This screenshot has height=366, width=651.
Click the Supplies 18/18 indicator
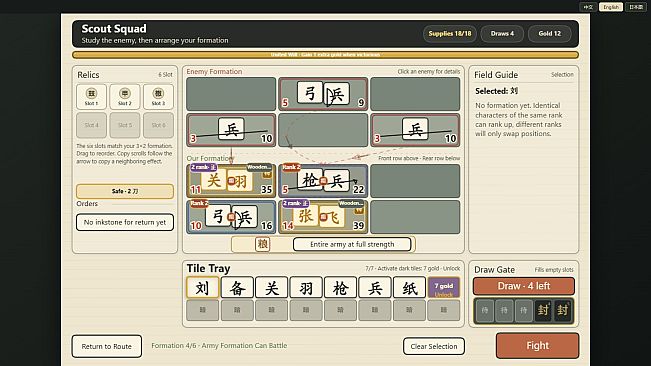[450, 34]
